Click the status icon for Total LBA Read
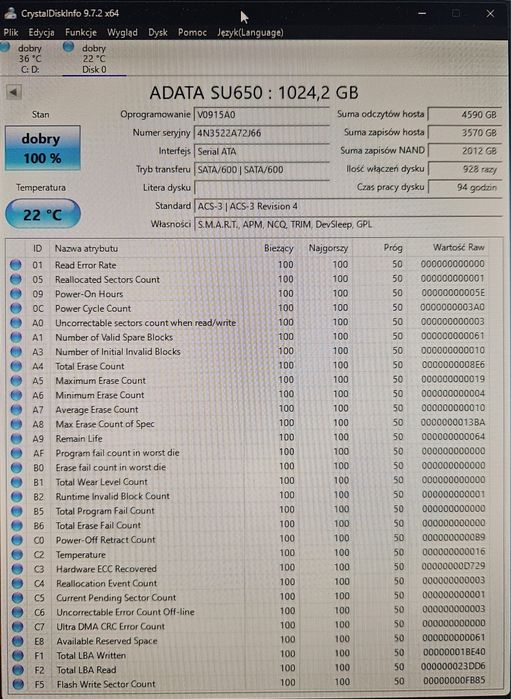This screenshot has height=699, width=511. (18, 670)
